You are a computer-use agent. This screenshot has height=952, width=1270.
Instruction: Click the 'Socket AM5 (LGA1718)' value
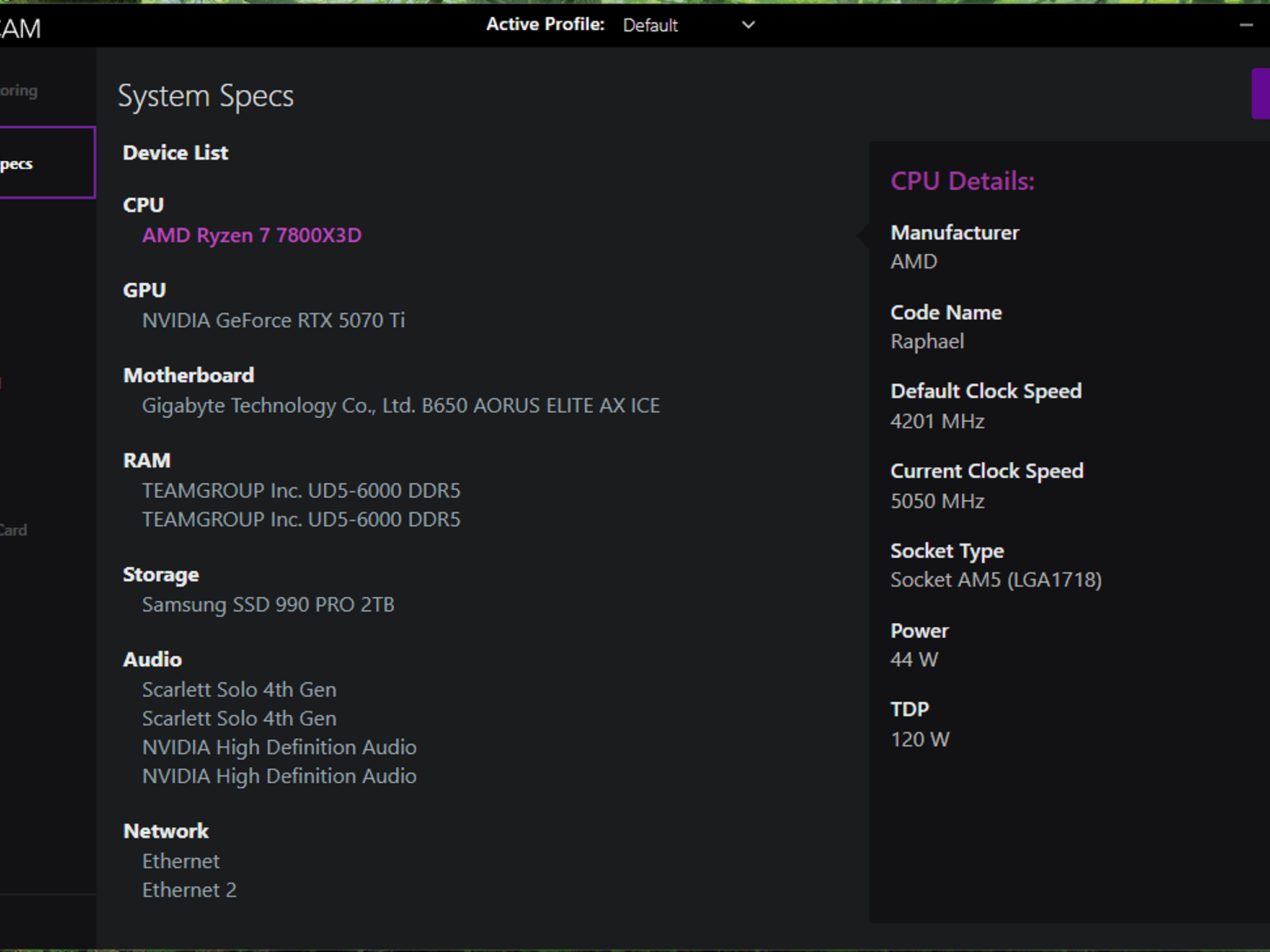(996, 580)
